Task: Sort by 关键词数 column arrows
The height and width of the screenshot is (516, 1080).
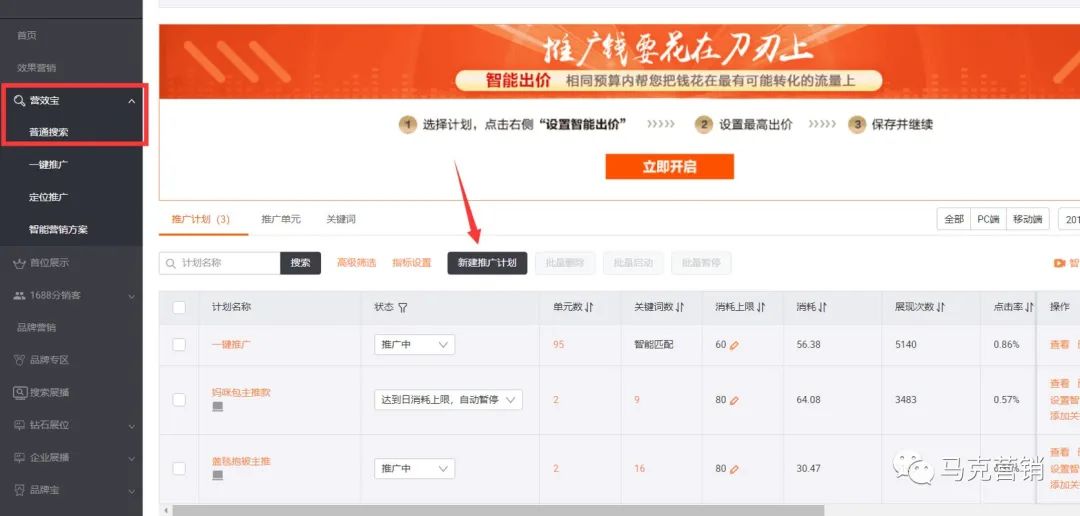Action: pyautogui.click(x=681, y=307)
